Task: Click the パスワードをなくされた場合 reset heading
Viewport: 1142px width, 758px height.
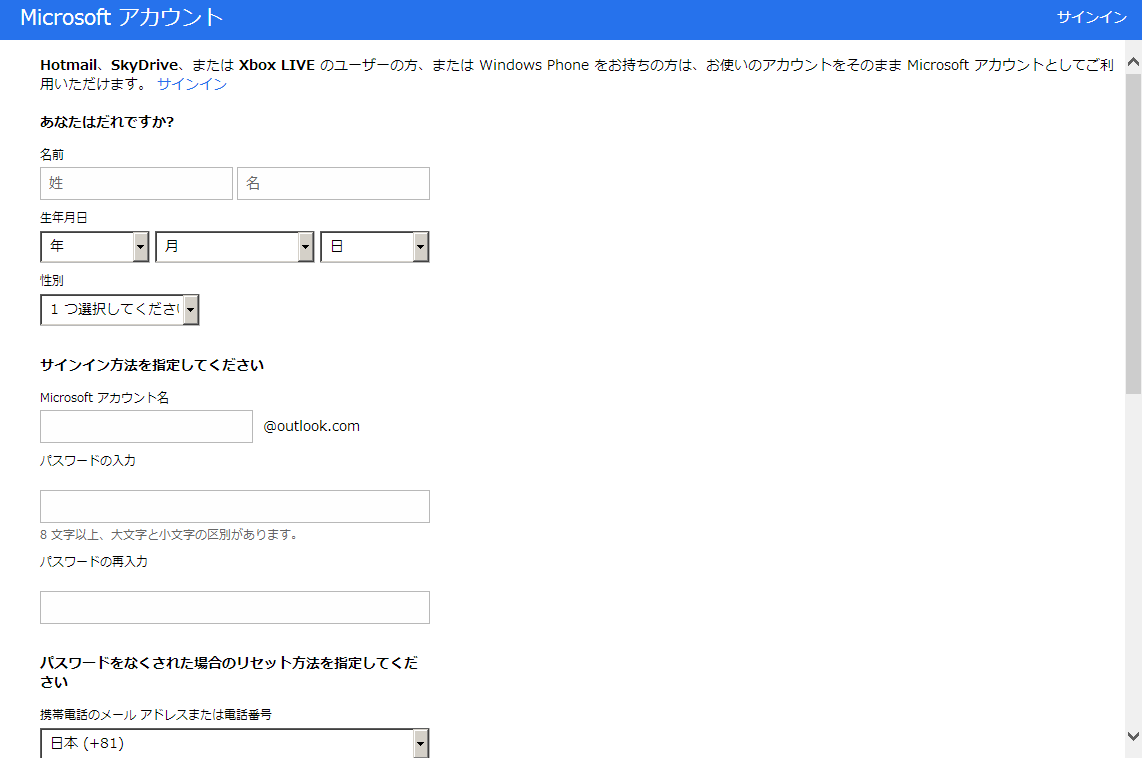Action: tap(229, 673)
